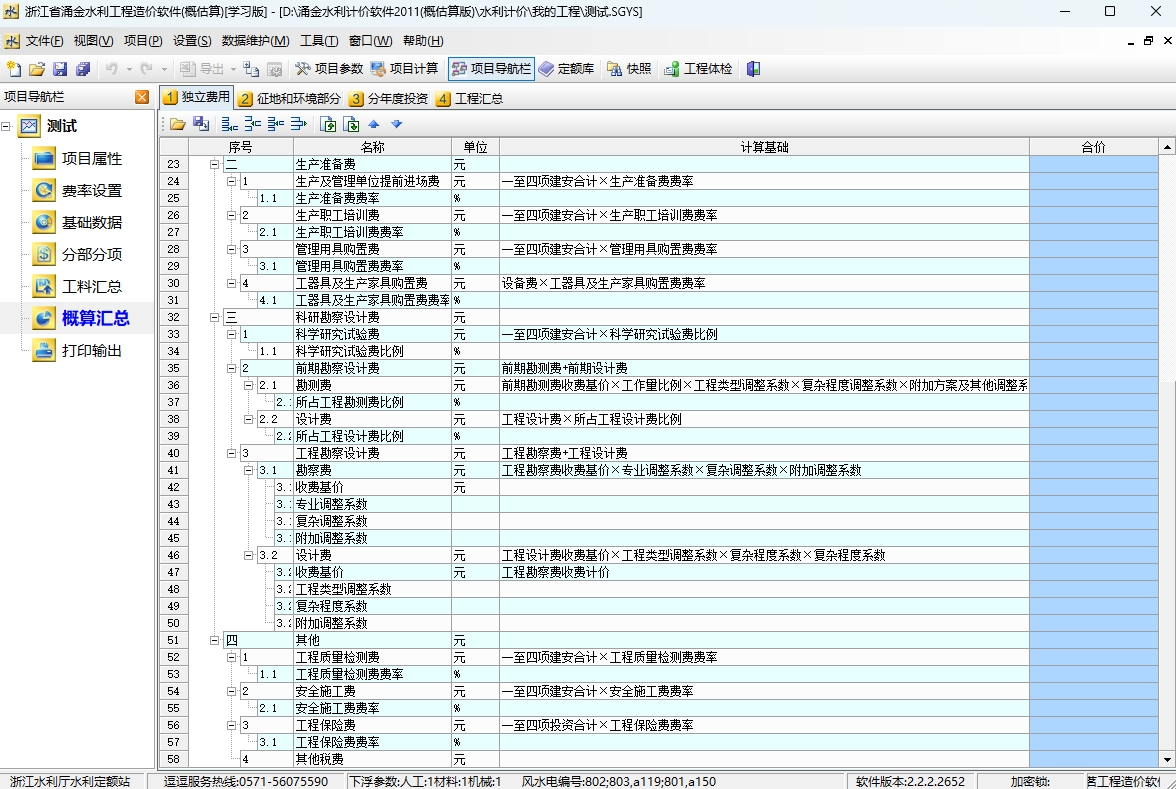Click the save template icon in table toolbar
Viewport: 1176px width, 789px height.
201,124
